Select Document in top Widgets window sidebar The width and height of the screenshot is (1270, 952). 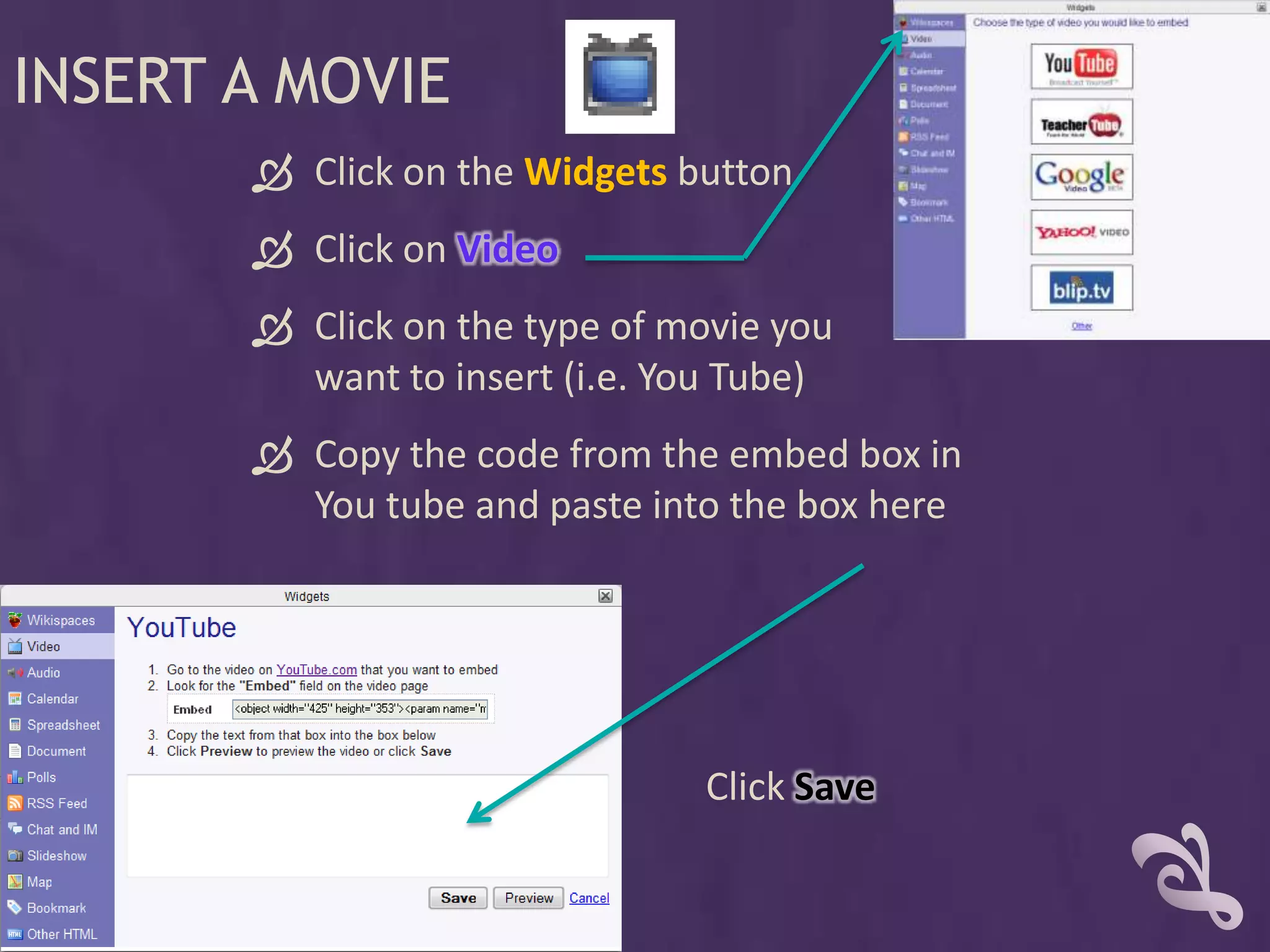(x=930, y=104)
